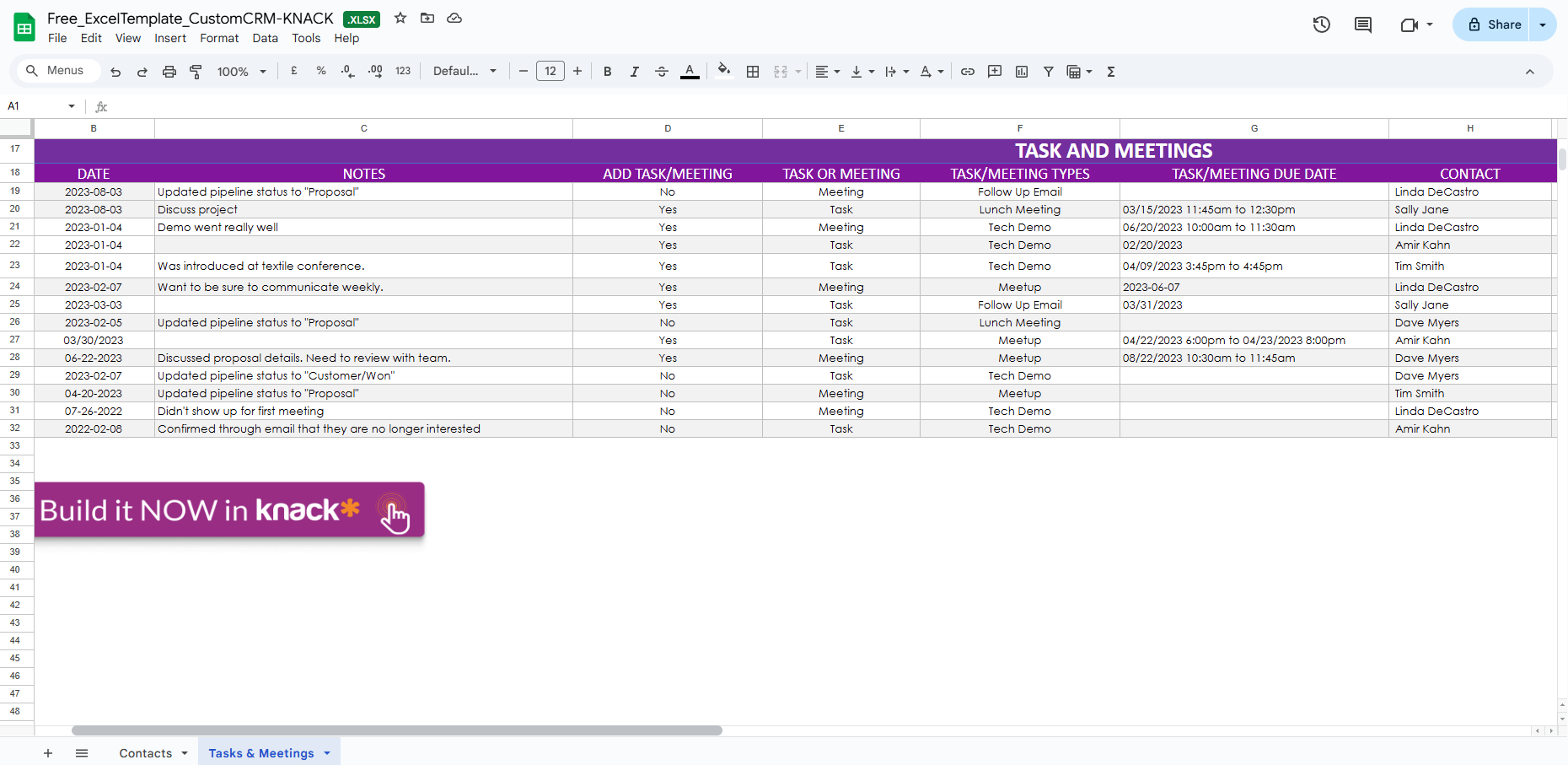
Task: Open the Format menu
Action: click(x=219, y=38)
